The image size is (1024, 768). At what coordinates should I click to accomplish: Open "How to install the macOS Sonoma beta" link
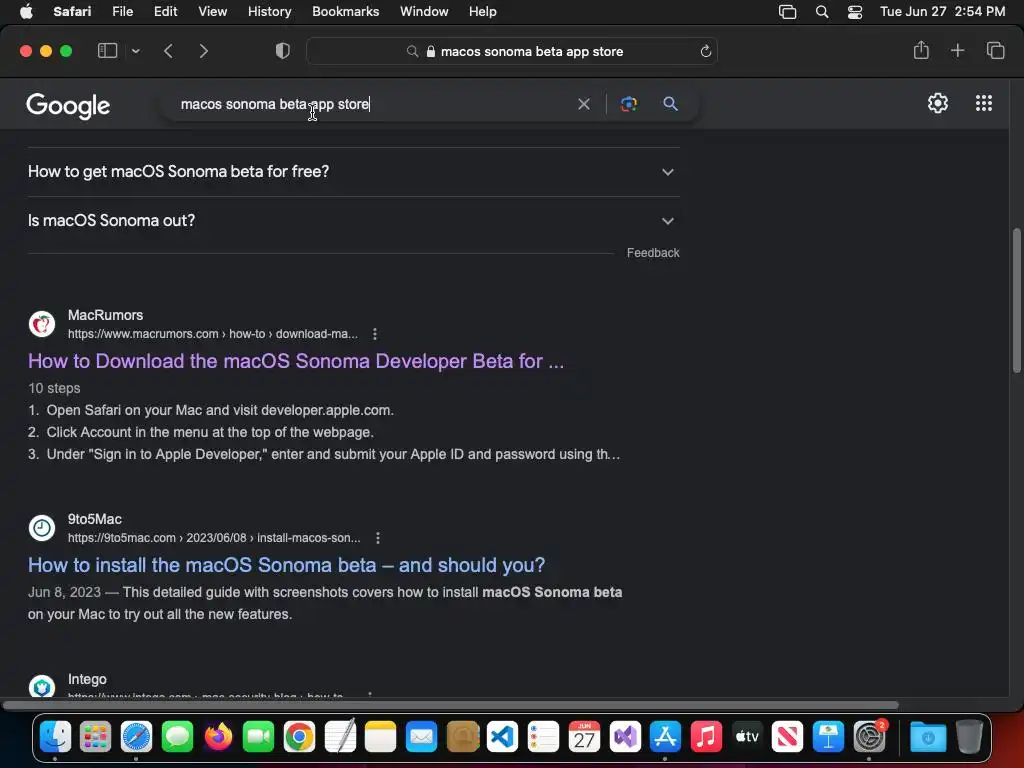coord(286,565)
